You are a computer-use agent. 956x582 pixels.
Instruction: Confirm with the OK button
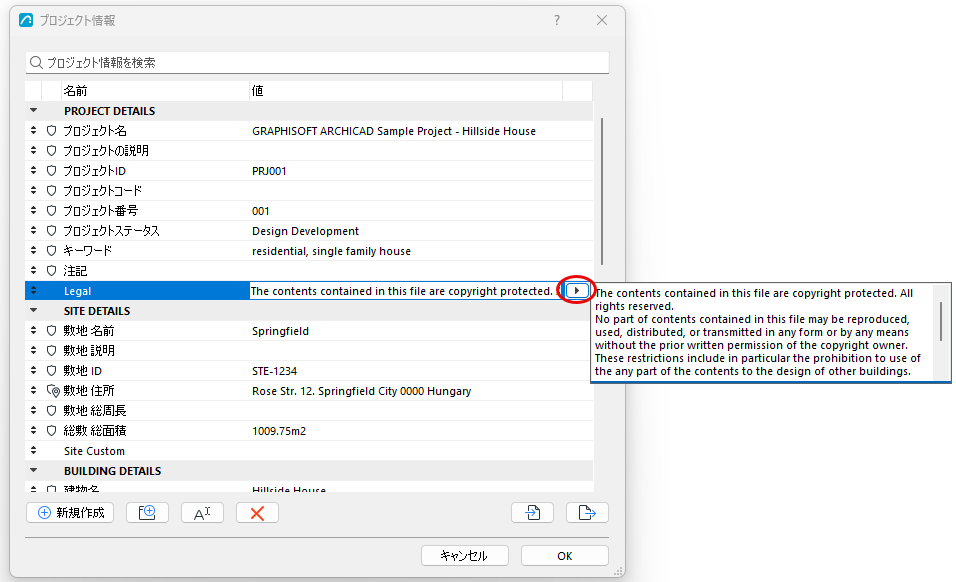click(565, 556)
